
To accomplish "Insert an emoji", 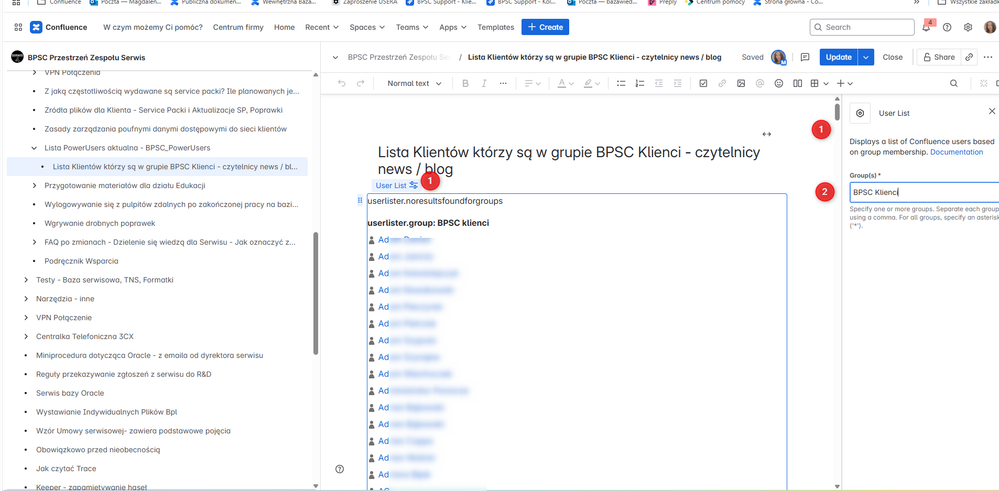I will tap(779, 83).
